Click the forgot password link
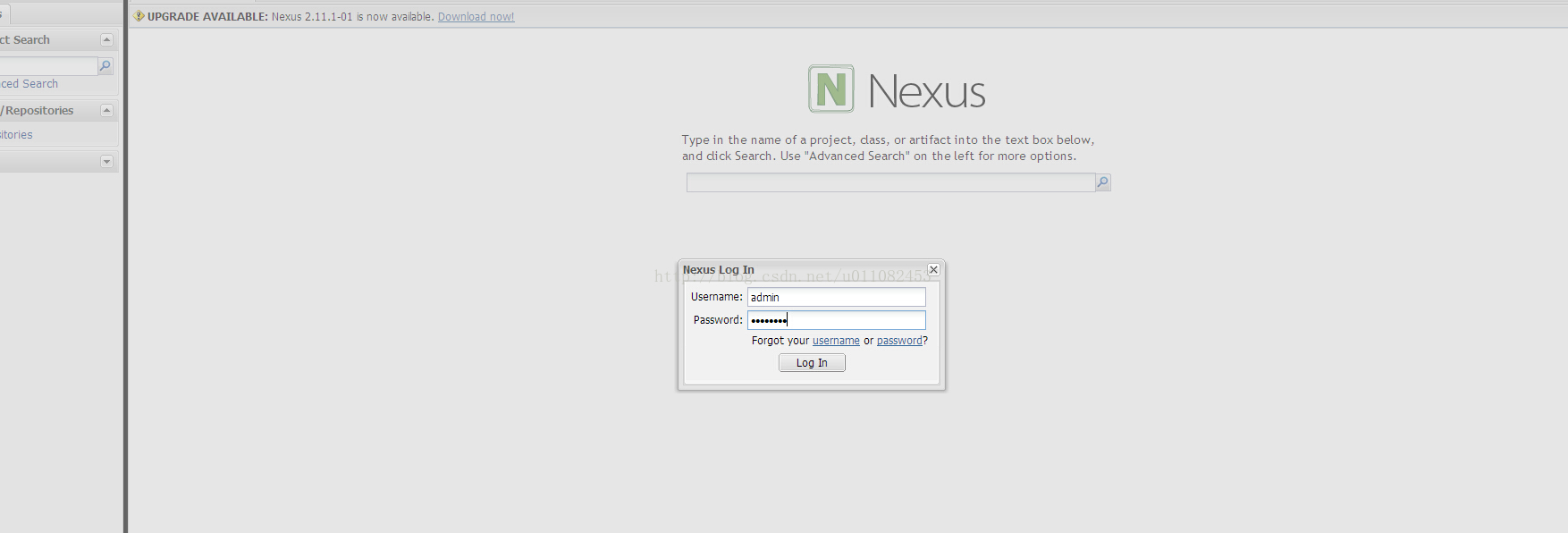Screen dimensions: 1568x533 (899, 341)
